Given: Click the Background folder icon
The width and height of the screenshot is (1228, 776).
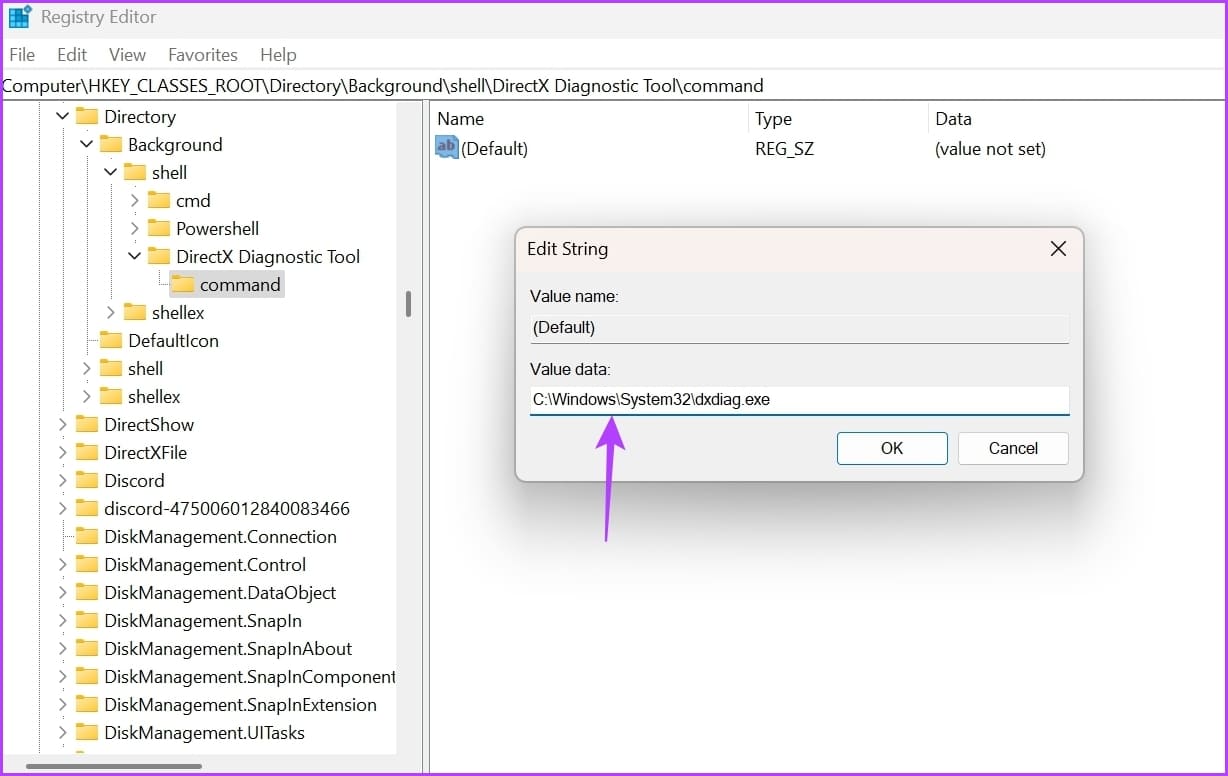Looking at the screenshot, I should 112,145.
